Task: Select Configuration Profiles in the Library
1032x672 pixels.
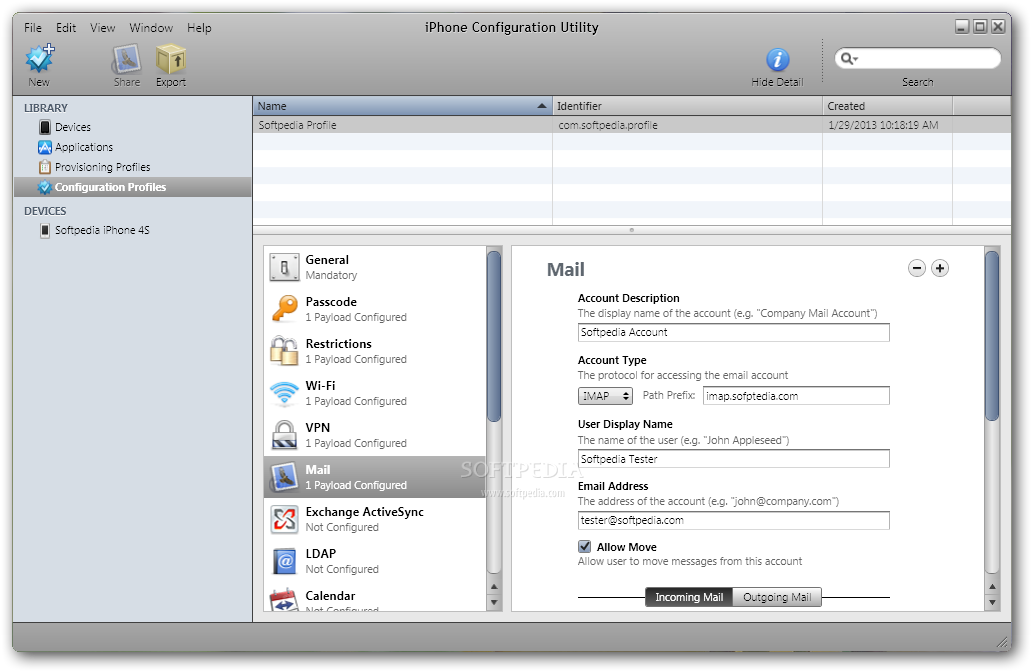Action: (x=132, y=187)
